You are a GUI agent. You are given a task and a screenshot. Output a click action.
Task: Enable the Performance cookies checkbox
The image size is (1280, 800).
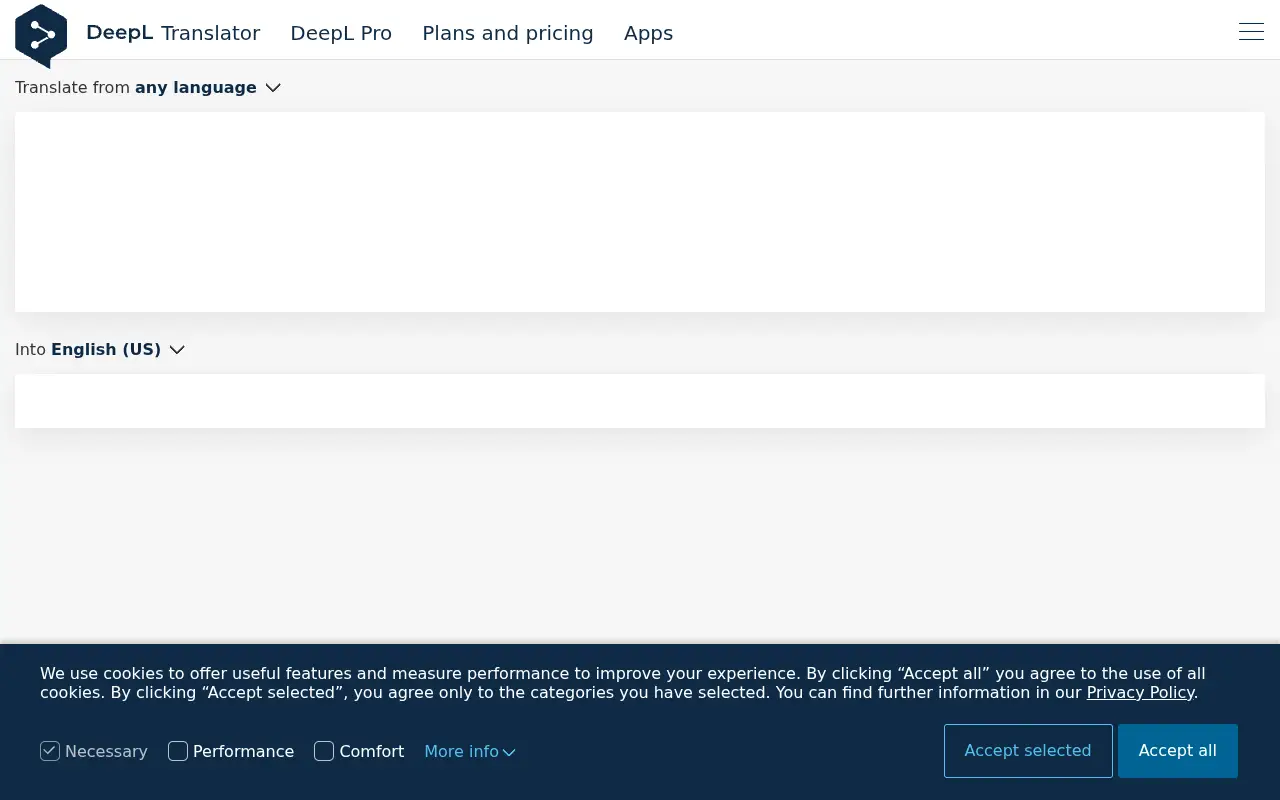tap(178, 751)
